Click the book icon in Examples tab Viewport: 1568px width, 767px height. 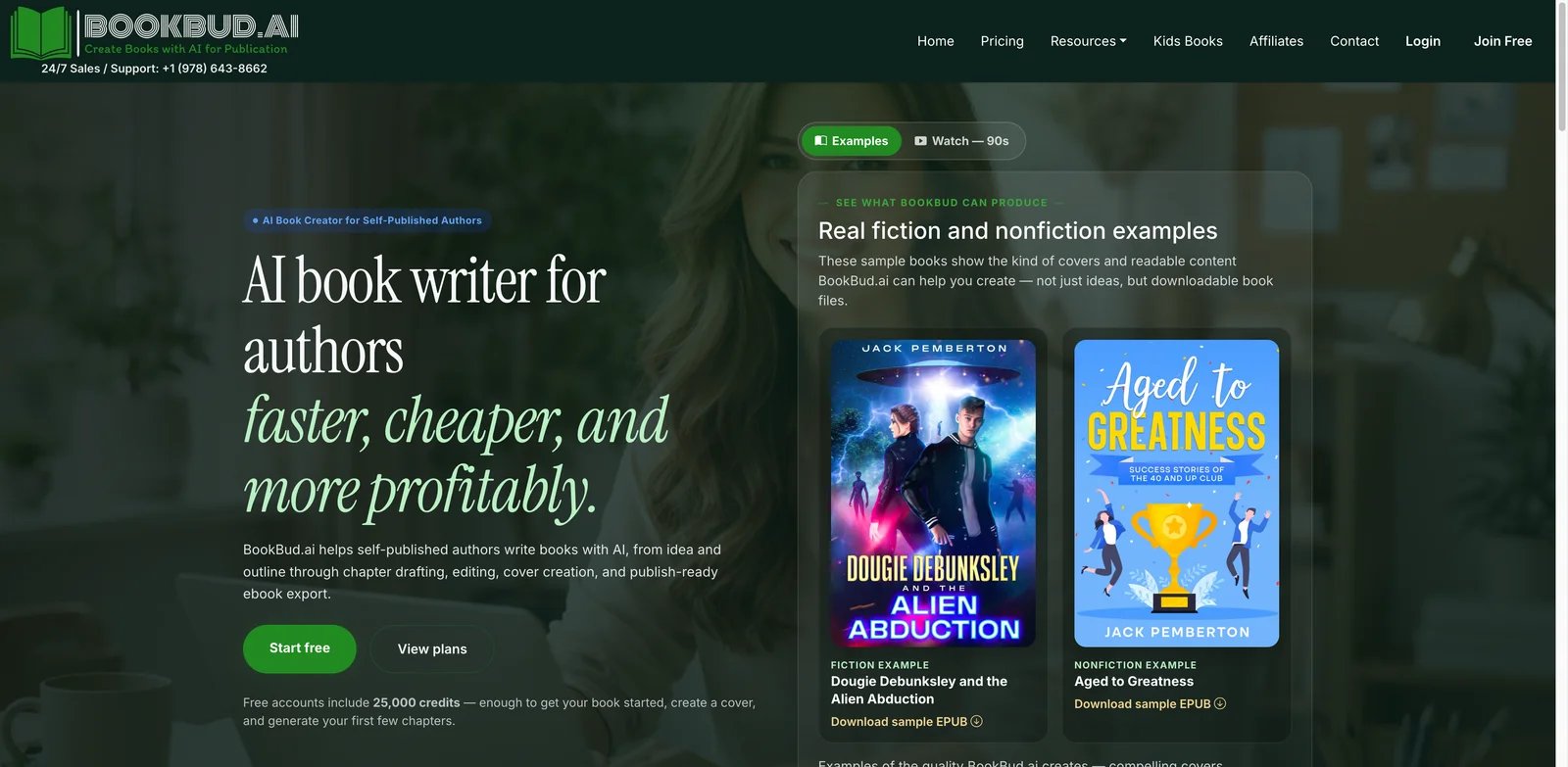(x=821, y=141)
